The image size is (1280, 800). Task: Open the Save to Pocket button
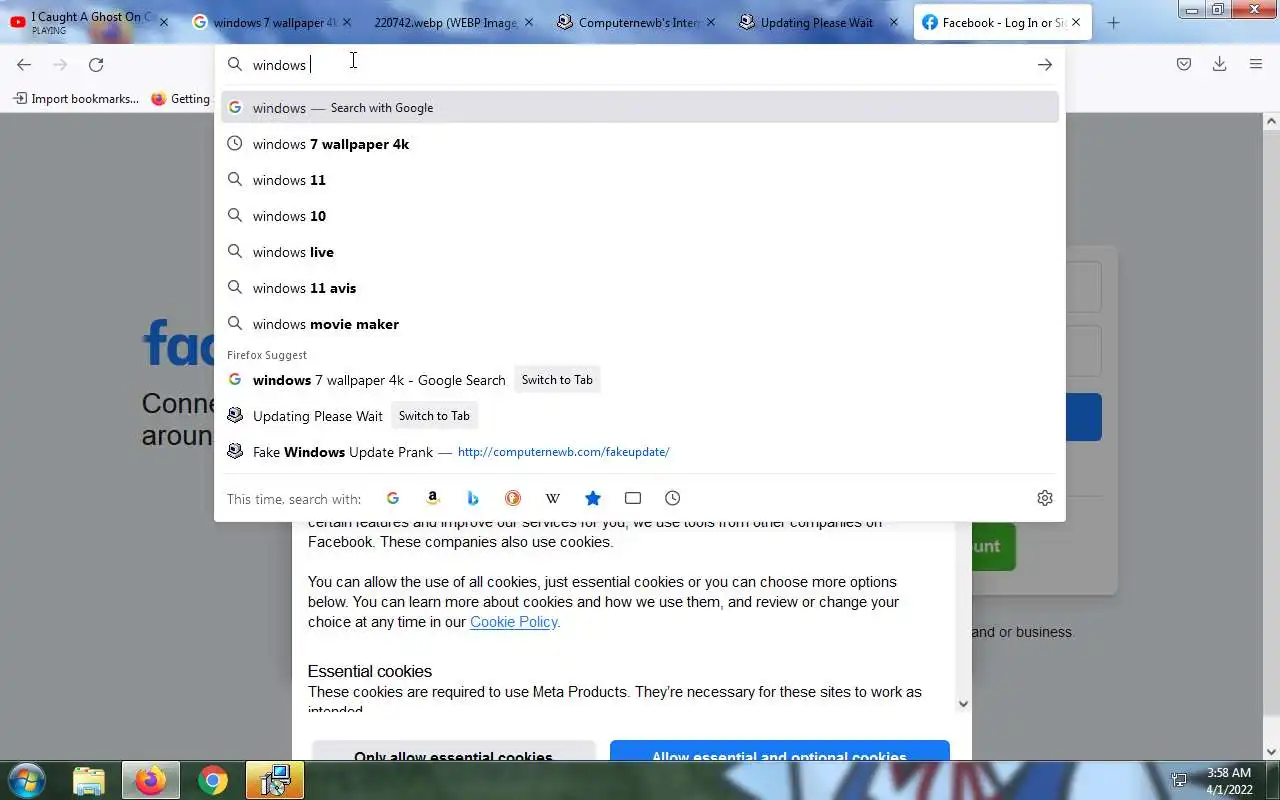[1184, 65]
